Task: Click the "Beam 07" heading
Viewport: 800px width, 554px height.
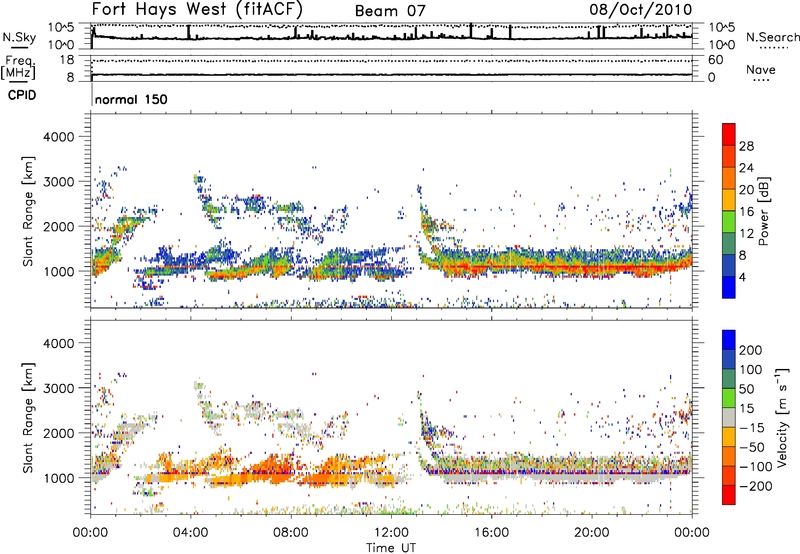Action: point(390,11)
